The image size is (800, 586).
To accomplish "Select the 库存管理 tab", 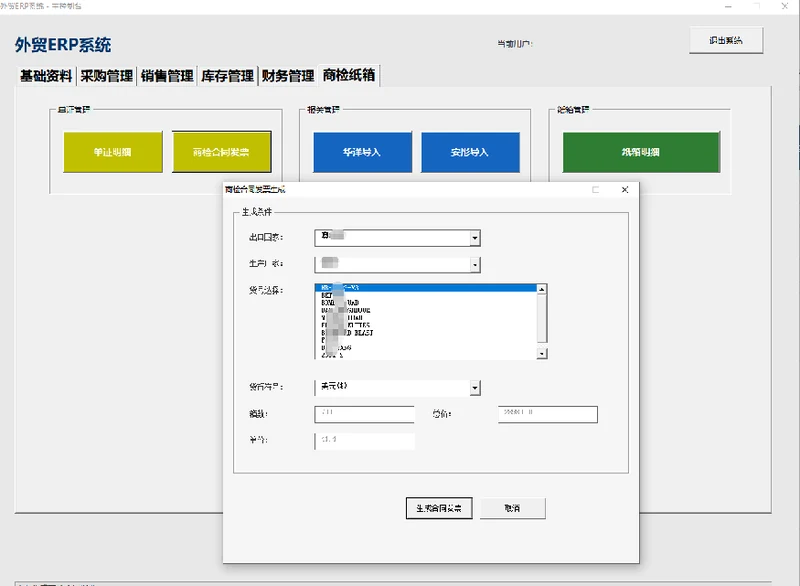I will tap(228, 76).
